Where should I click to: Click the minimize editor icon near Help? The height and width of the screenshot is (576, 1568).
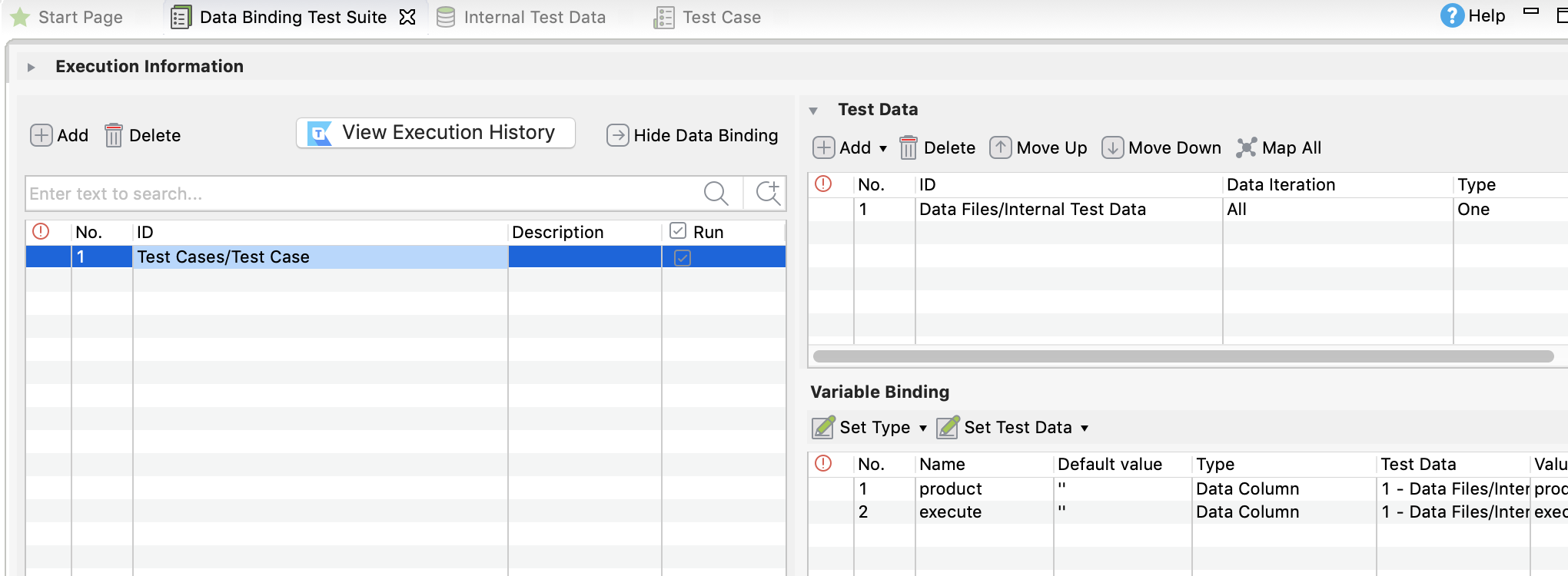(1531, 12)
